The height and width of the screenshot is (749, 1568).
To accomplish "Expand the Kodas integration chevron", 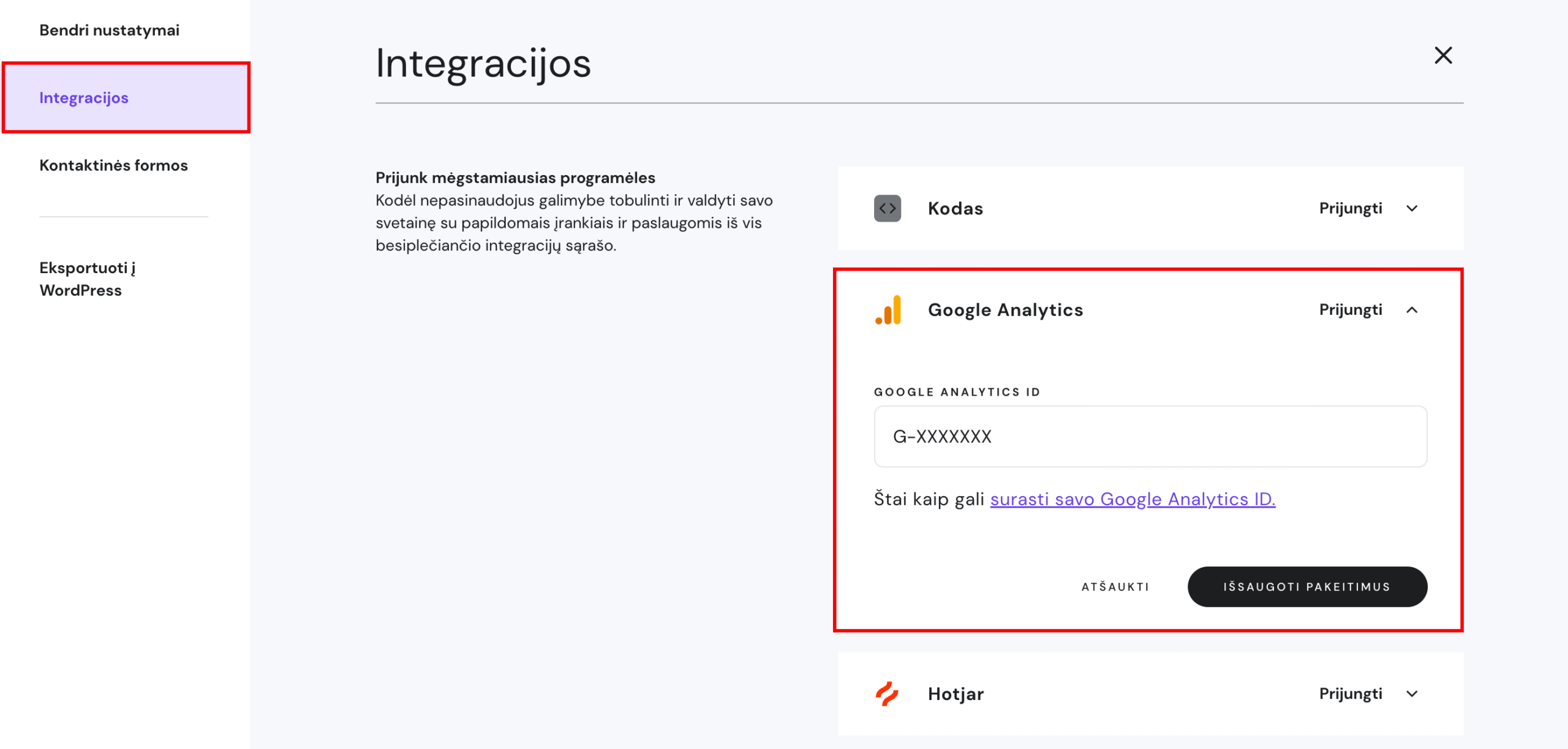I will click(1412, 208).
